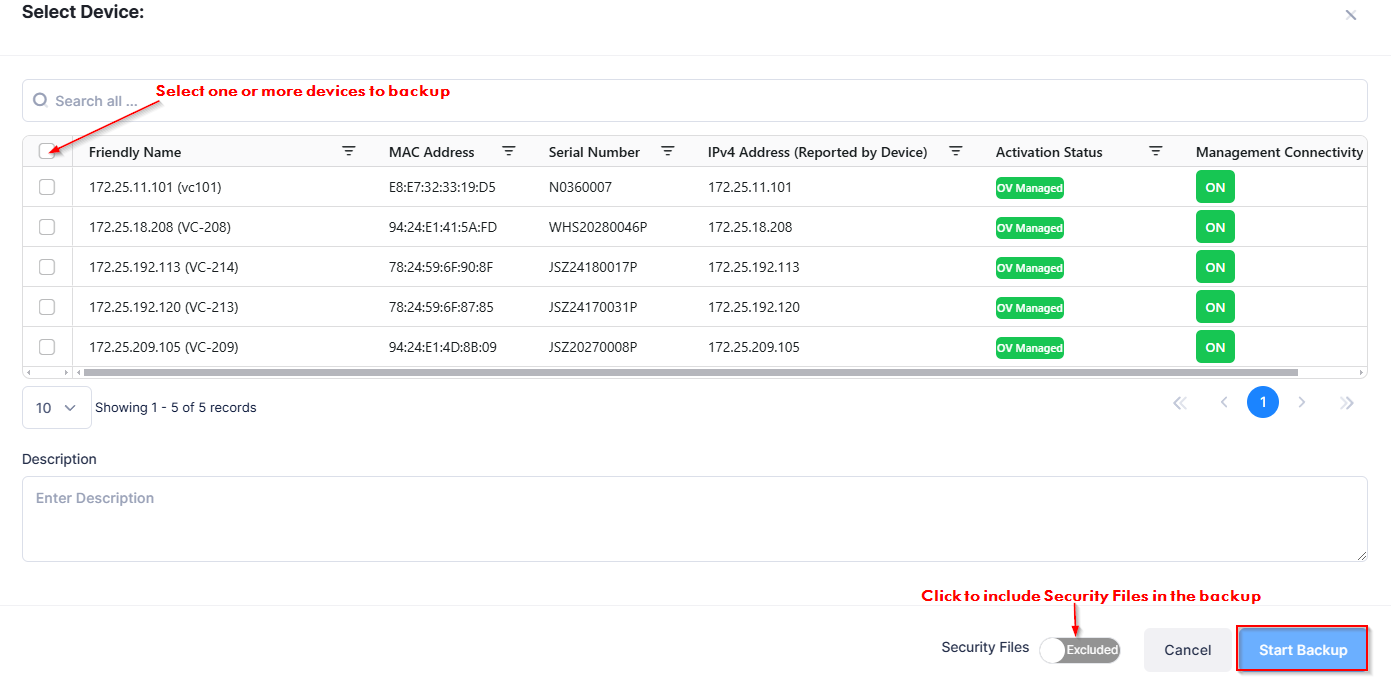Tick the checkbox for VC-209 device
This screenshot has height=687, width=1391.
tap(47, 347)
